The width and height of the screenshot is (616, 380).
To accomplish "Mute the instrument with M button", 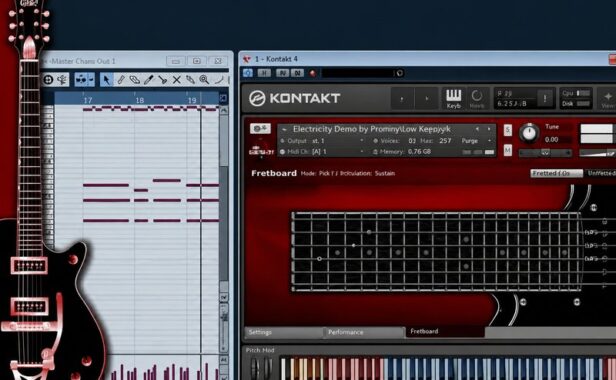I will 508,150.
